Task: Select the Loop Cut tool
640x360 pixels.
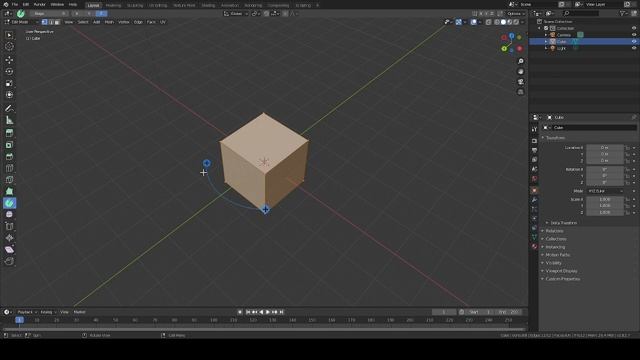Action: (x=9, y=168)
